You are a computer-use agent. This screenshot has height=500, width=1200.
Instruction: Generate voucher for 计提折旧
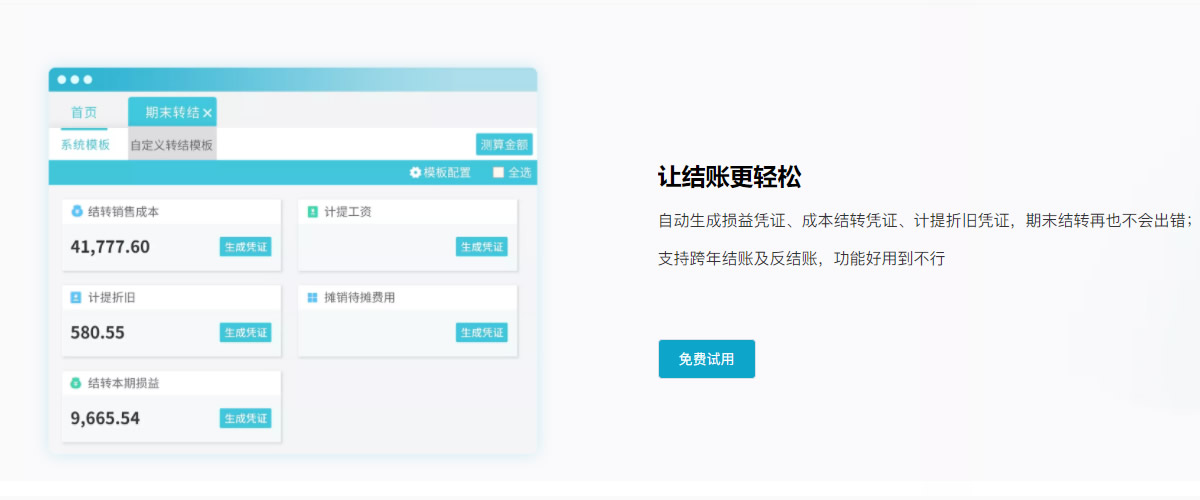(245, 333)
